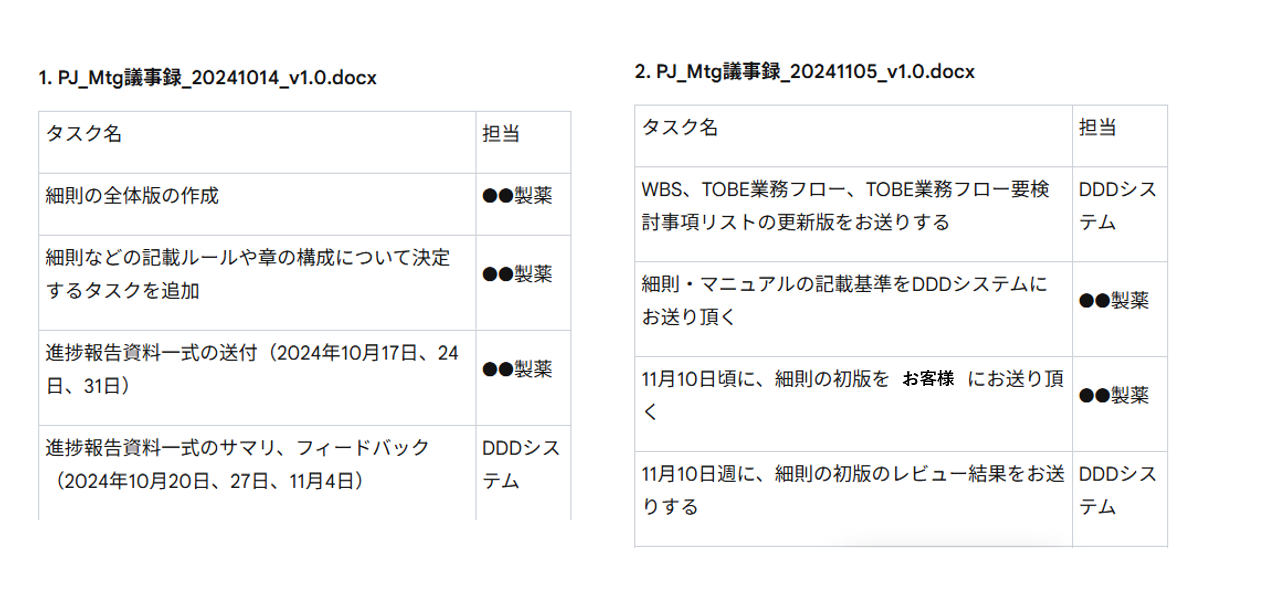Click 進捗報告資料一式のサマリ、フィードバック cell

click(237, 463)
